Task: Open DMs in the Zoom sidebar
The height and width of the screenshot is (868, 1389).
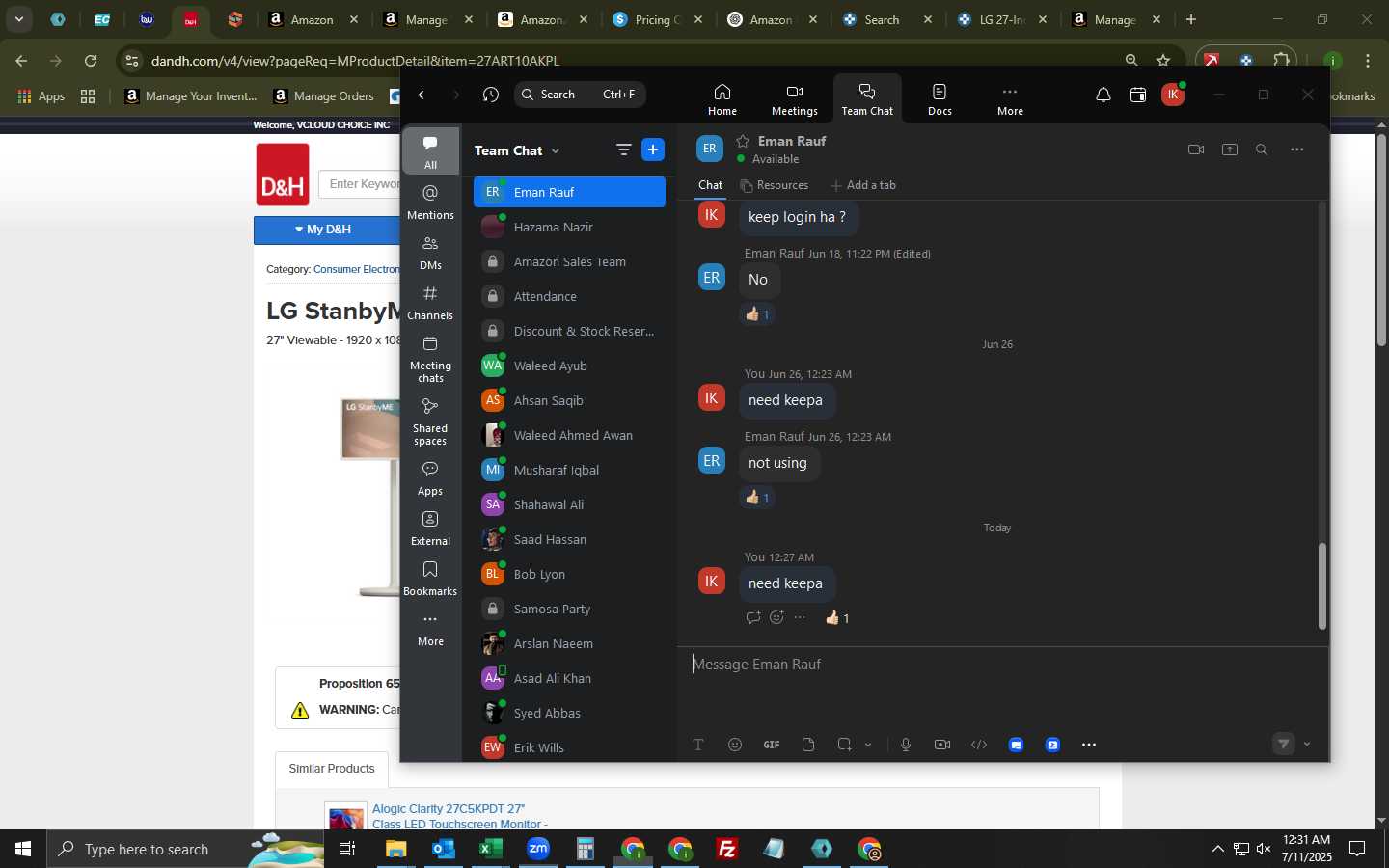Action: (430, 253)
